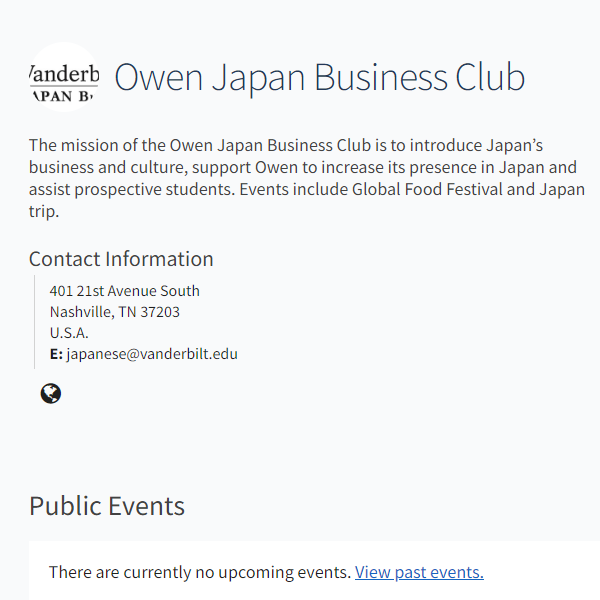The image size is (600, 600).
Task: Click the bold E: email label
Action: (x=56, y=354)
